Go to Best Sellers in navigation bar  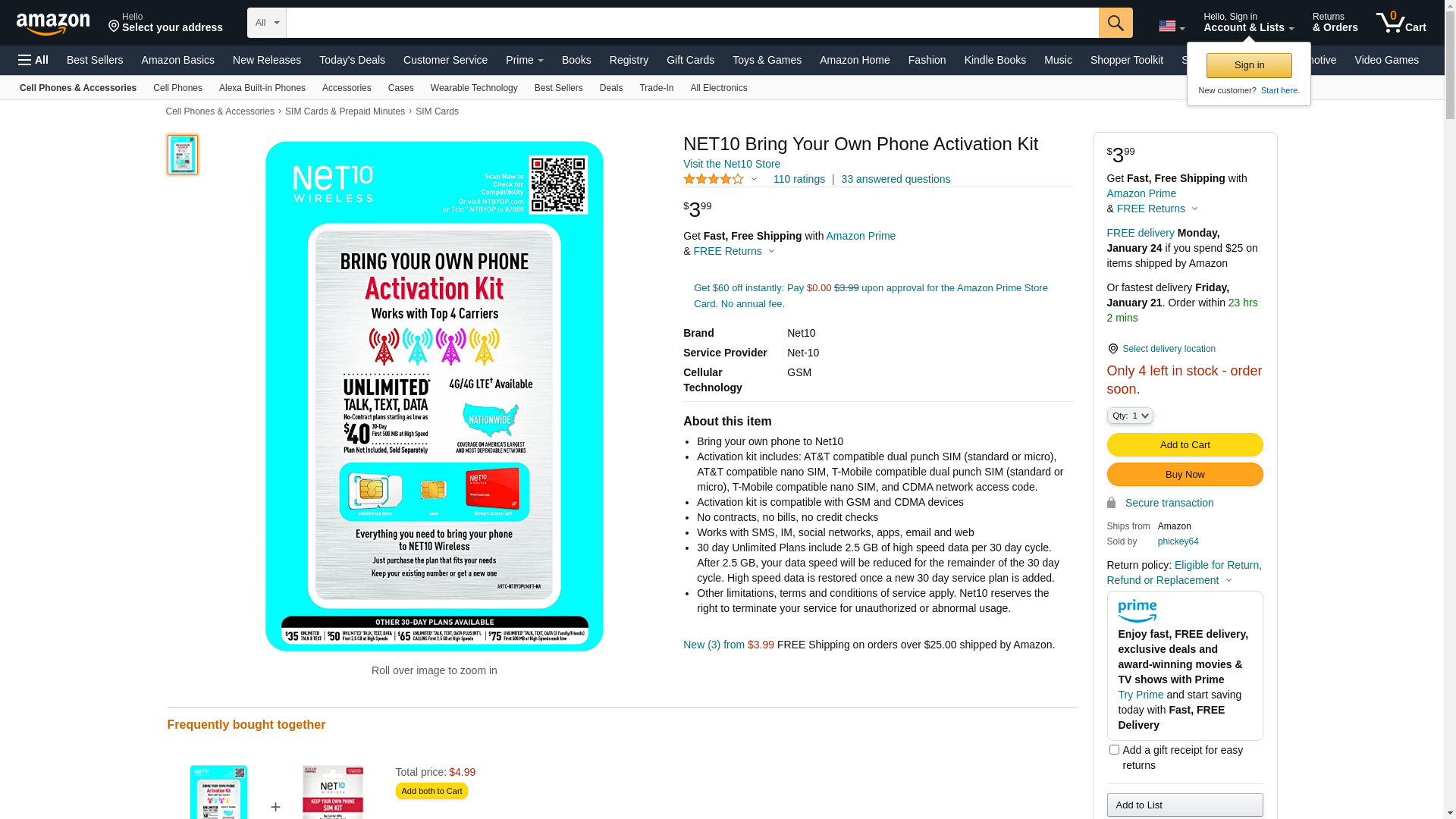[95, 60]
